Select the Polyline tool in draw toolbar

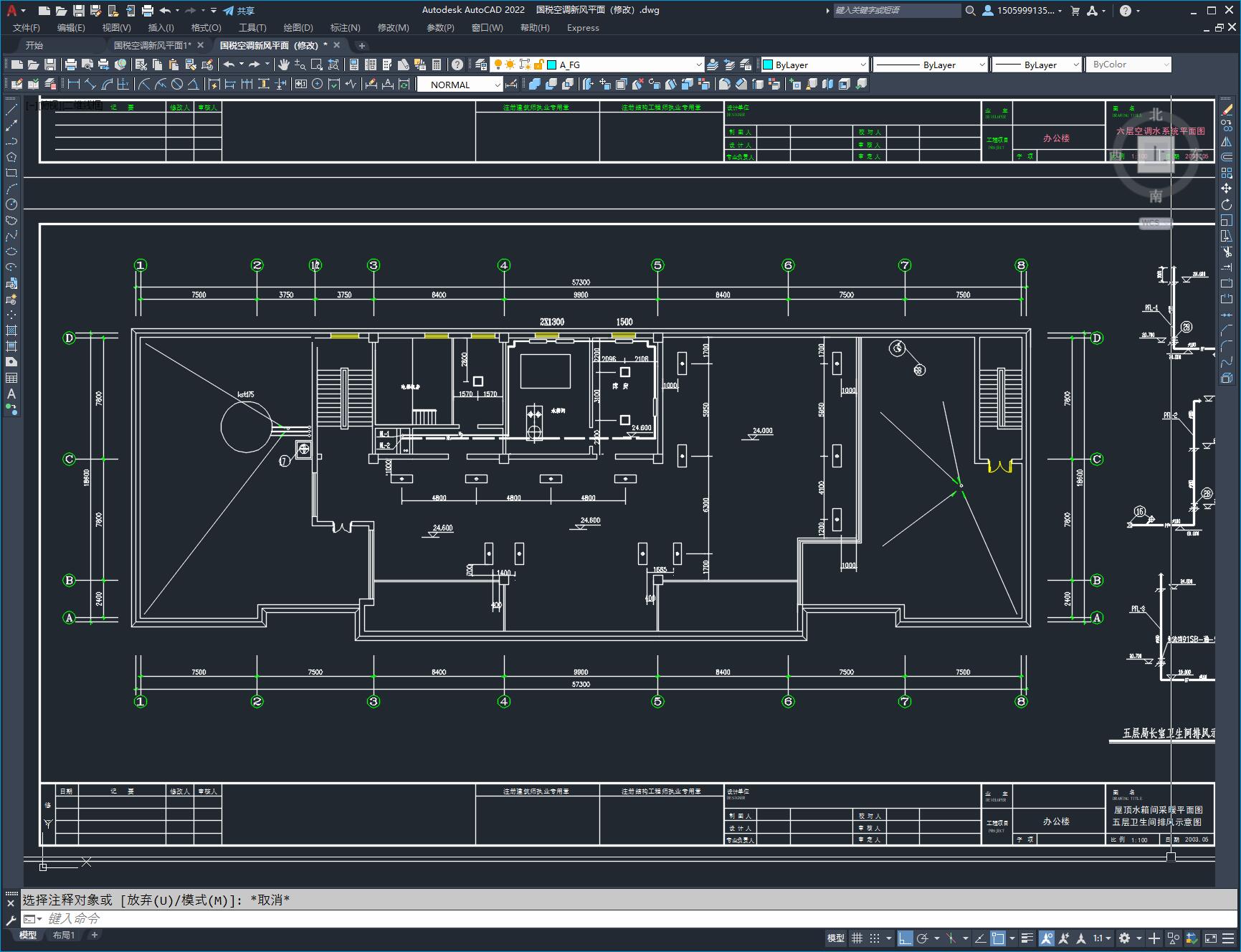click(x=11, y=141)
